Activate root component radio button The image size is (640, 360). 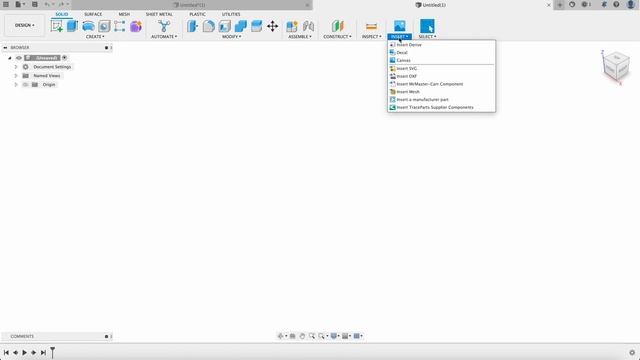point(64,58)
